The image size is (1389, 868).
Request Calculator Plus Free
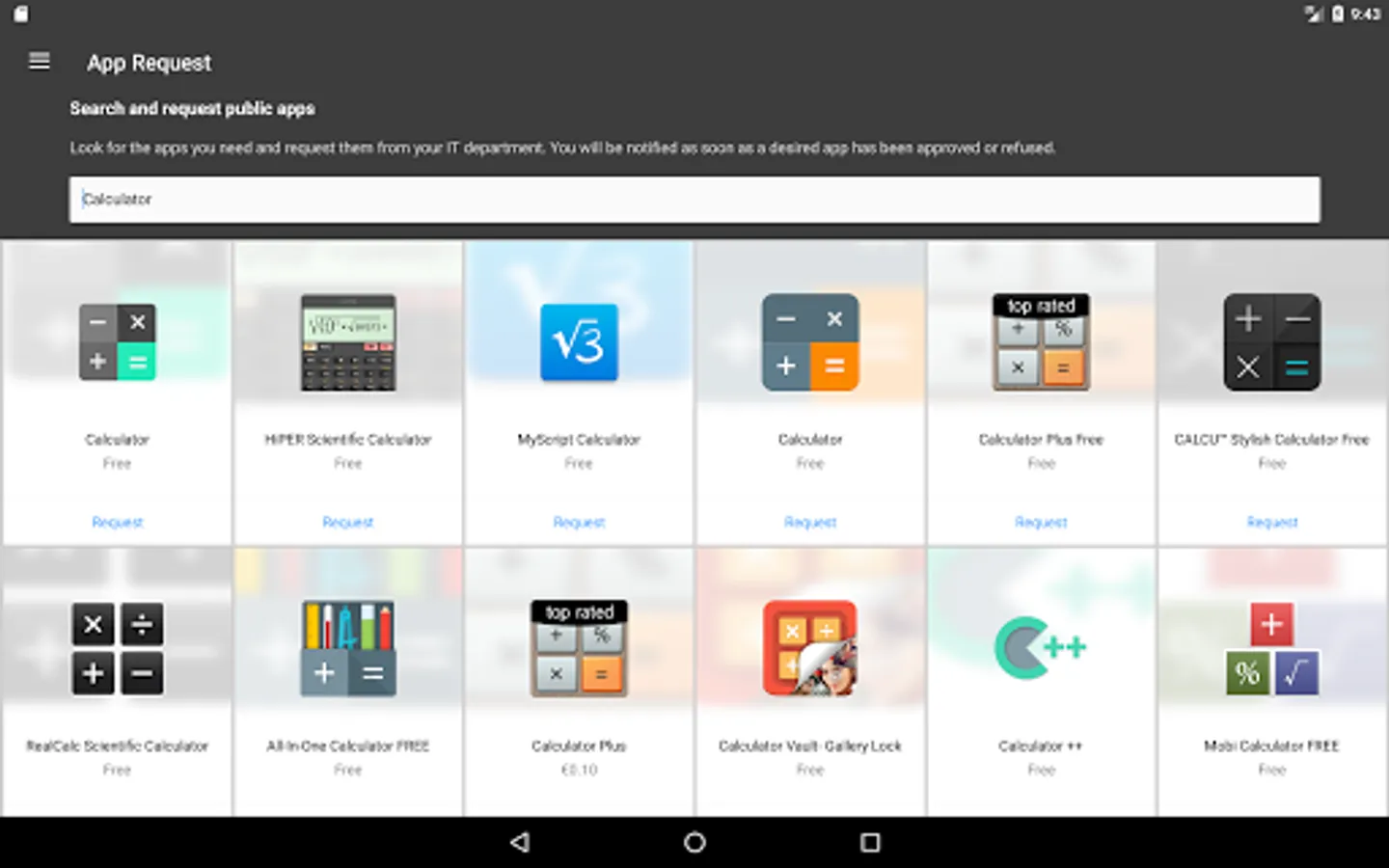coord(1041,522)
